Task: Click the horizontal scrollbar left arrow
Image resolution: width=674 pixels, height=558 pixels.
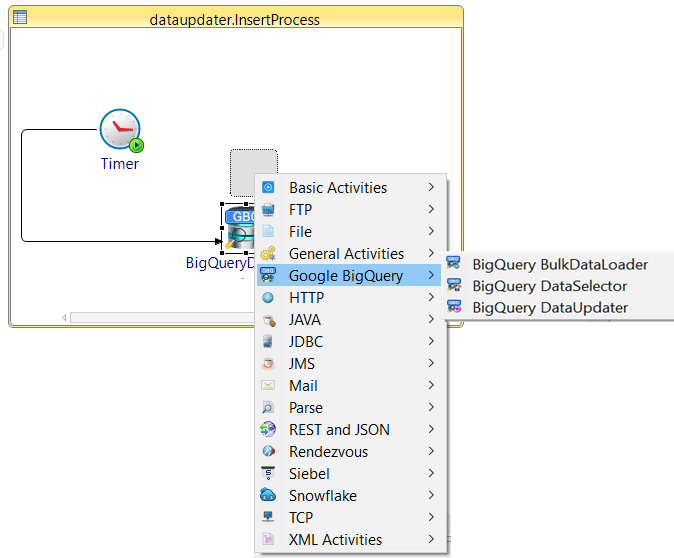Action: 66,318
